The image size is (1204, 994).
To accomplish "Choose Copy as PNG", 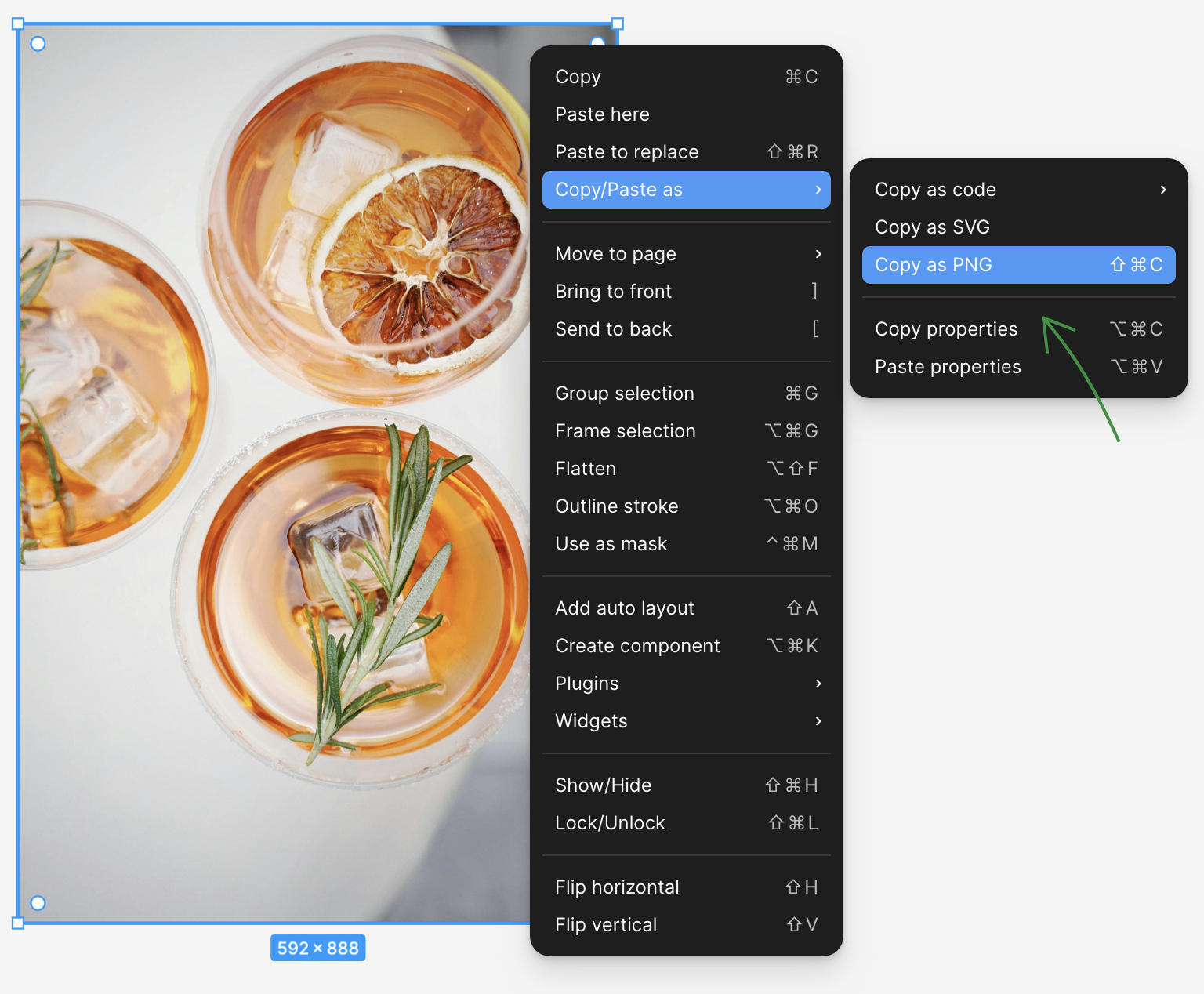I will coord(1018,265).
